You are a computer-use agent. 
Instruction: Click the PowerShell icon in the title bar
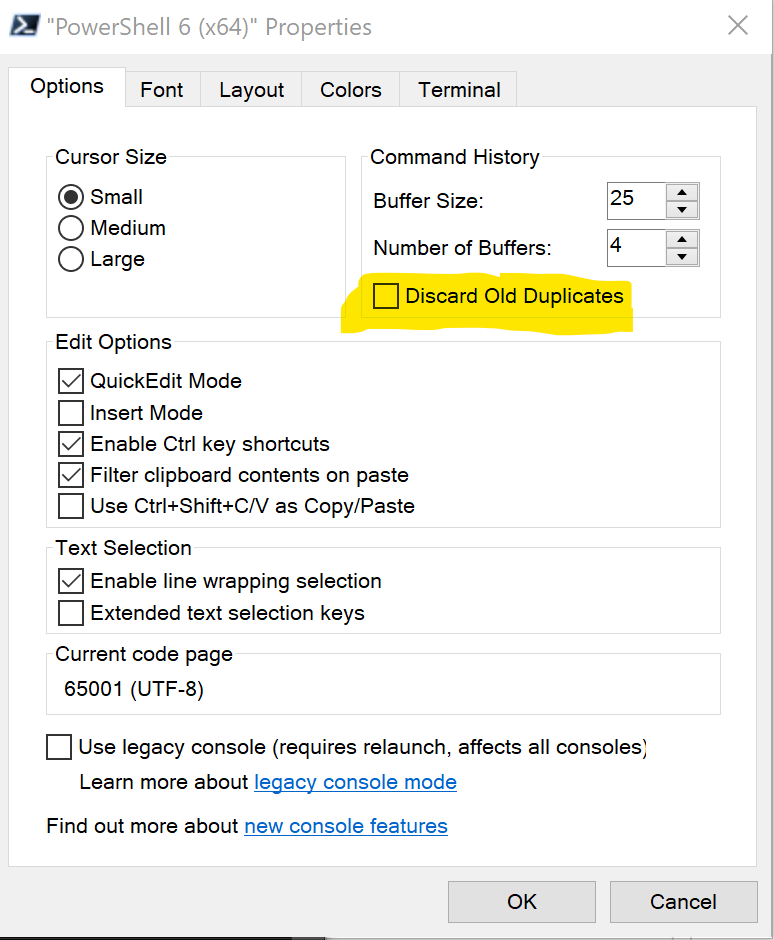click(25, 26)
